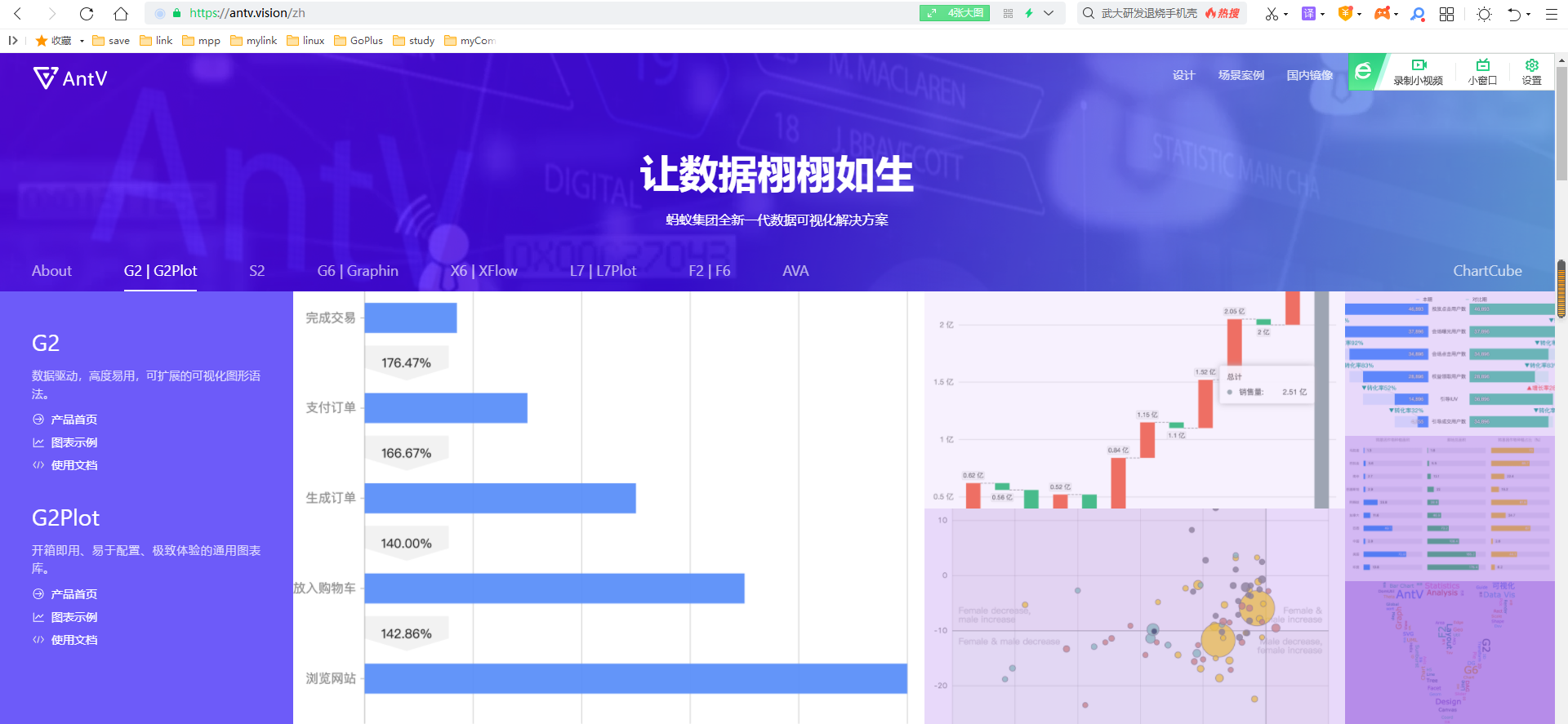Open the translate dropdown arrow

1322,14
